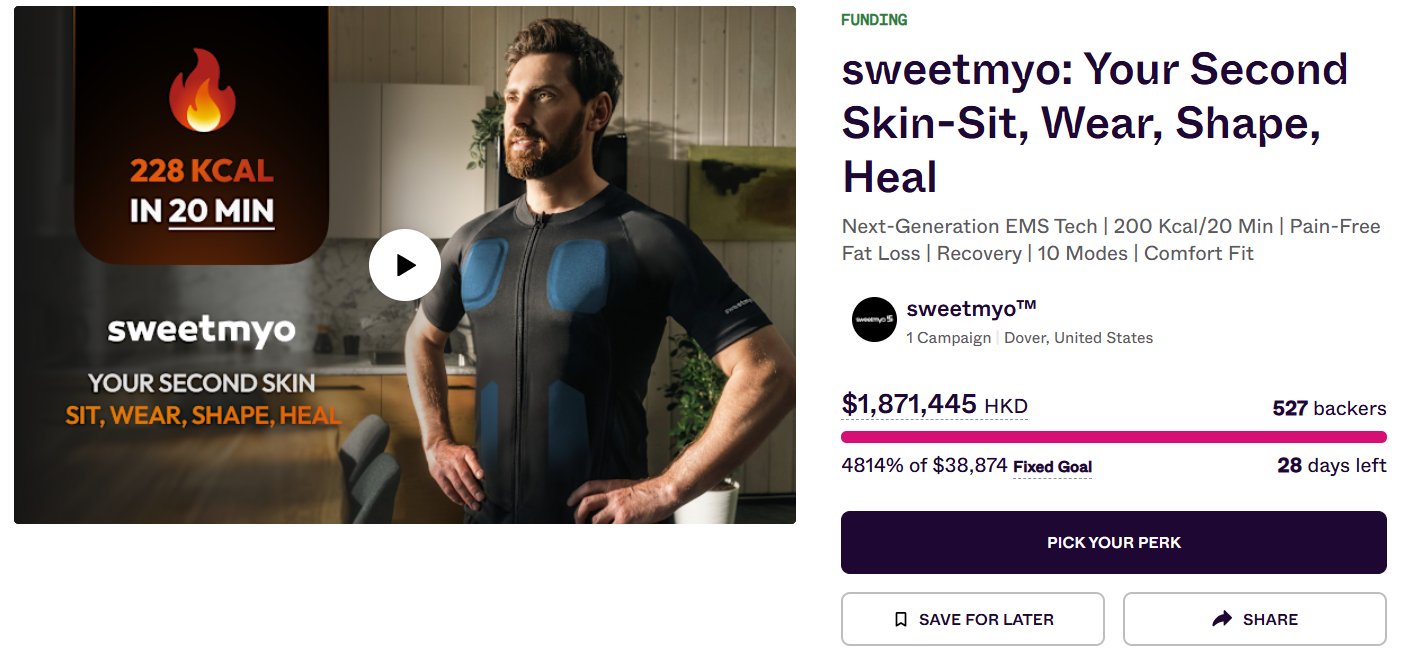Click the pink funding progress bar
1411x651 pixels.
1113,437
